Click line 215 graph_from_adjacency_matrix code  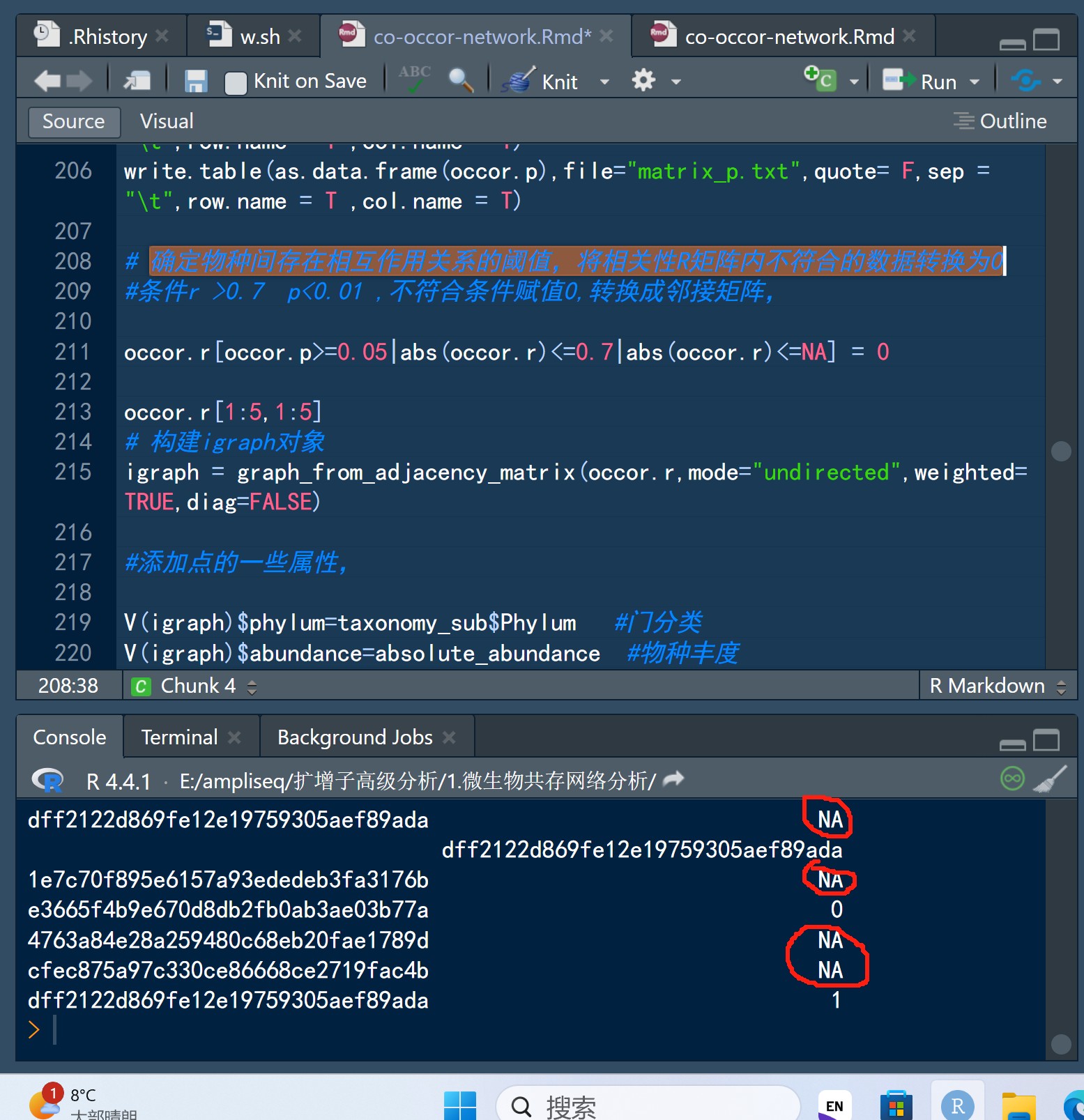point(407,473)
